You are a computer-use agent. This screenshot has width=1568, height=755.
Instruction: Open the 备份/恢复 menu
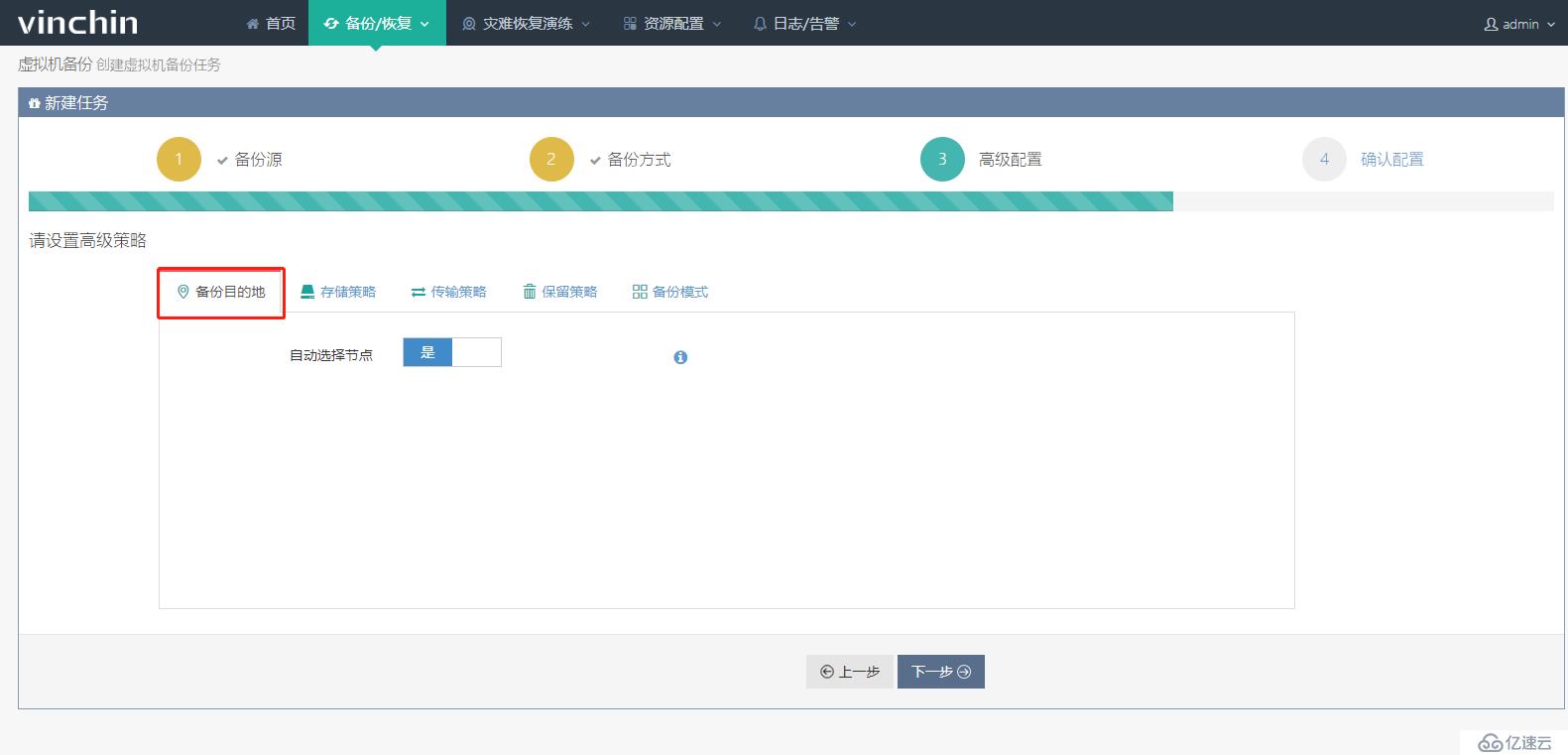point(377,23)
